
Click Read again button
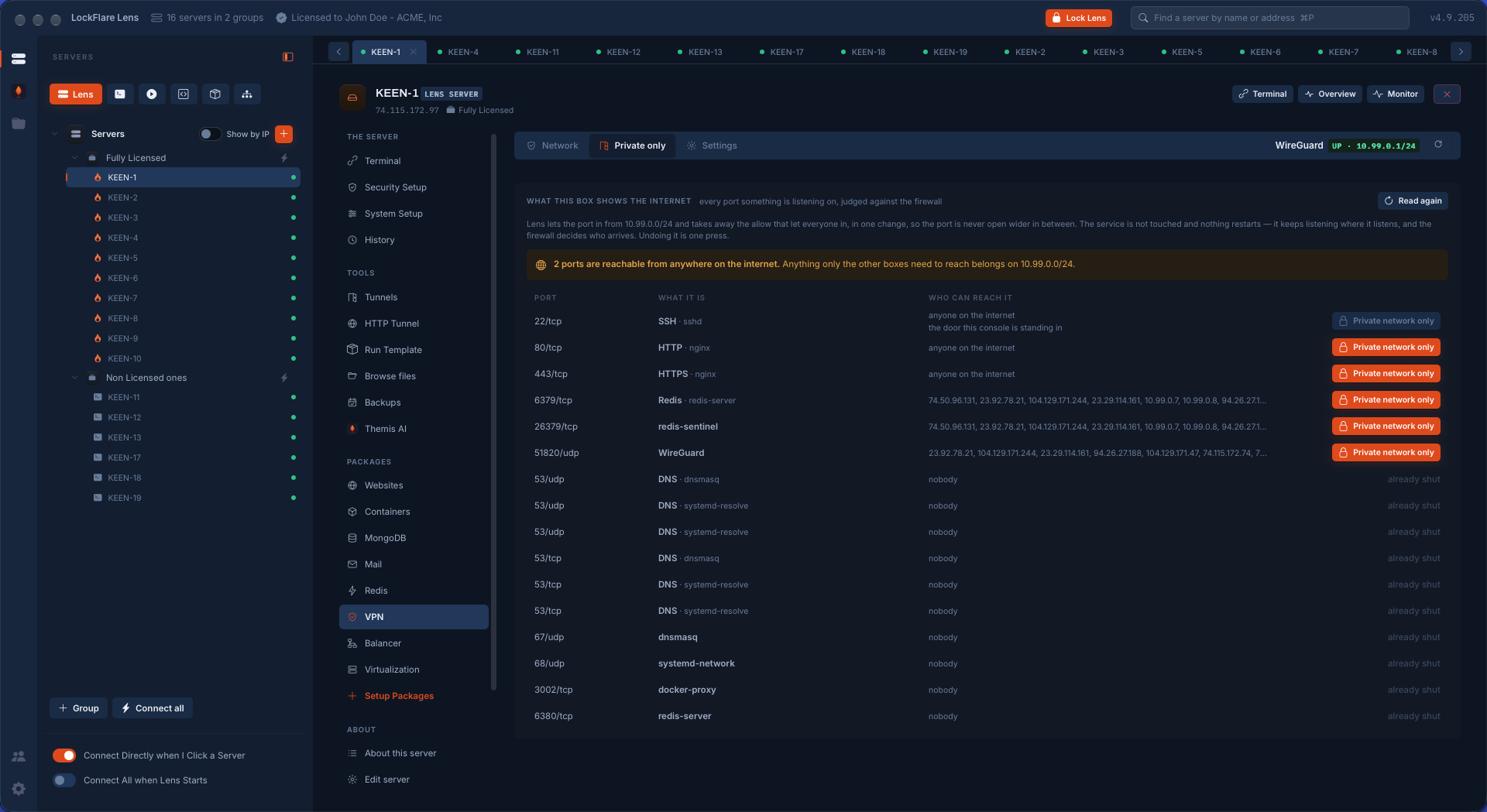pyautogui.click(x=1413, y=200)
